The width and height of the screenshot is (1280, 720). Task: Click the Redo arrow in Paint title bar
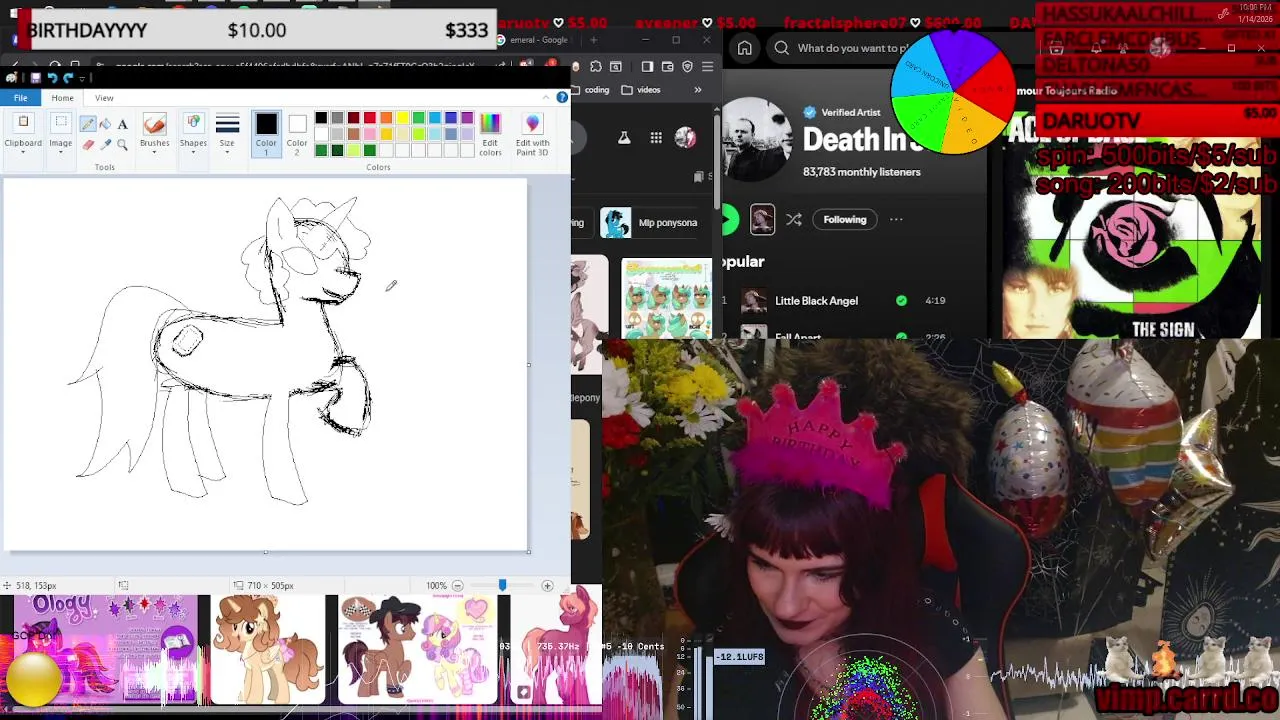[68, 78]
